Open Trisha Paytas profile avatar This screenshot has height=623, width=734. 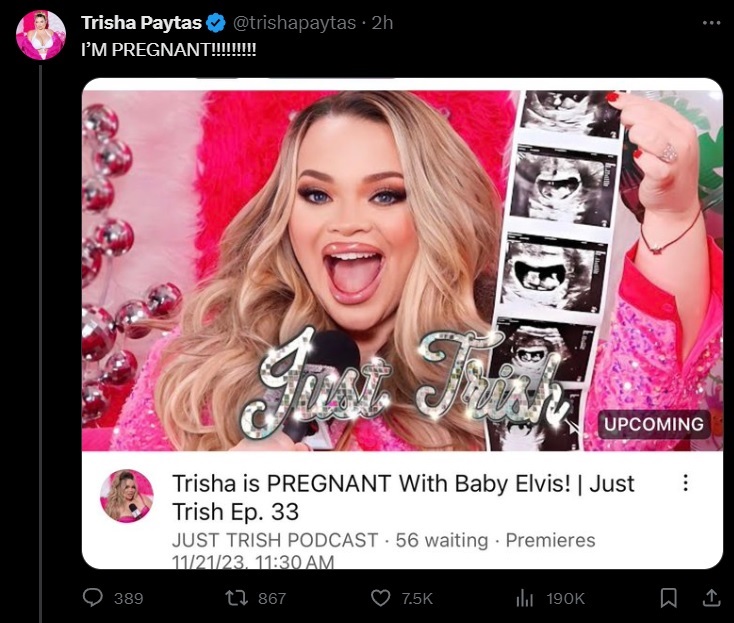pyautogui.click(x=41, y=35)
